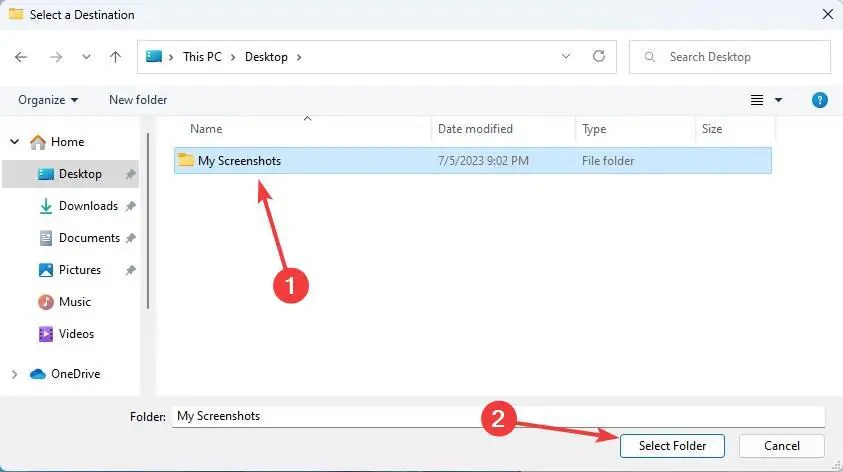Screen dimensions: 843x472
Task: Select 'This PC' in the breadcrumb
Action: coord(202,56)
